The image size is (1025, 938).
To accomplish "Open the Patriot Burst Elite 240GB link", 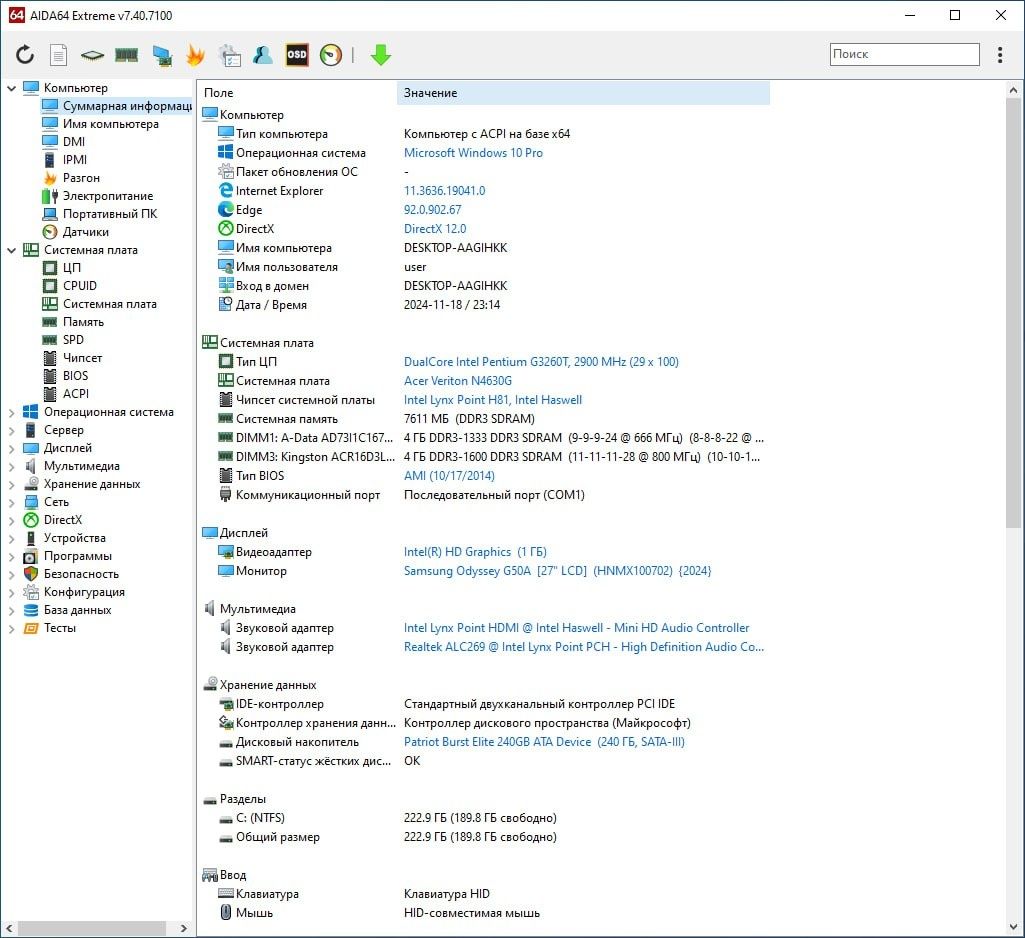I will pos(545,742).
